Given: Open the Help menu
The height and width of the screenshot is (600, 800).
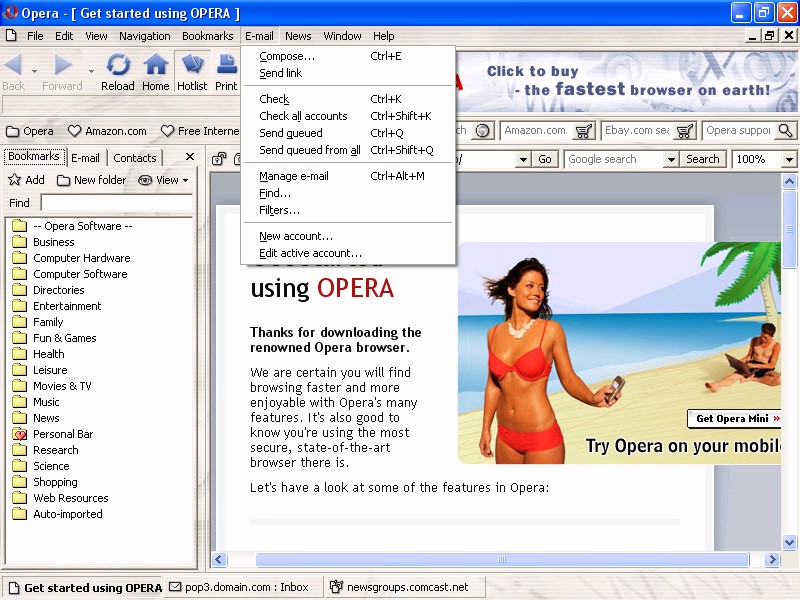Looking at the screenshot, I should tap(384, 36).
